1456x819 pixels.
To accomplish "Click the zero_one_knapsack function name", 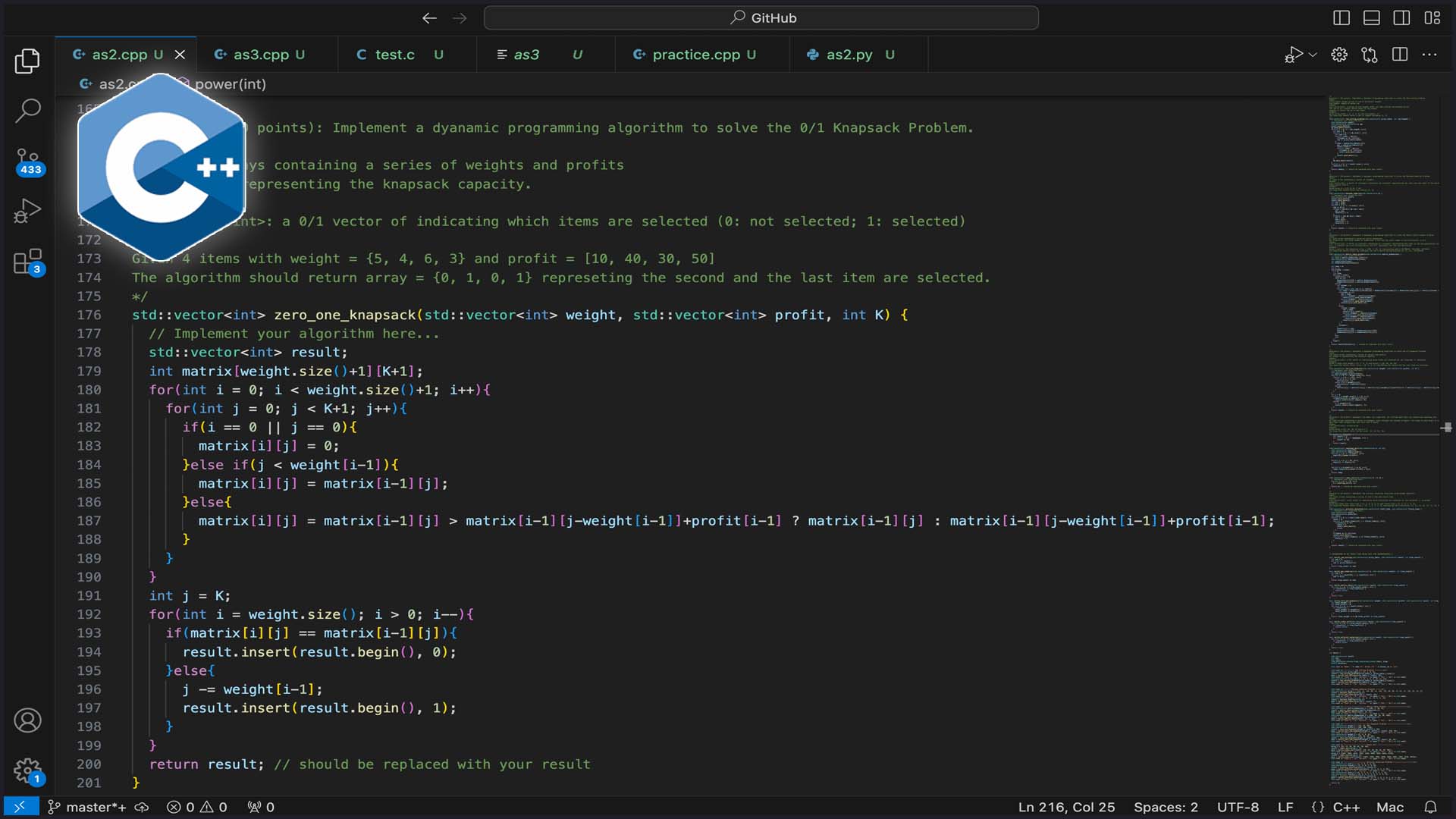I will pyautogui.click(x=345, y=315).
